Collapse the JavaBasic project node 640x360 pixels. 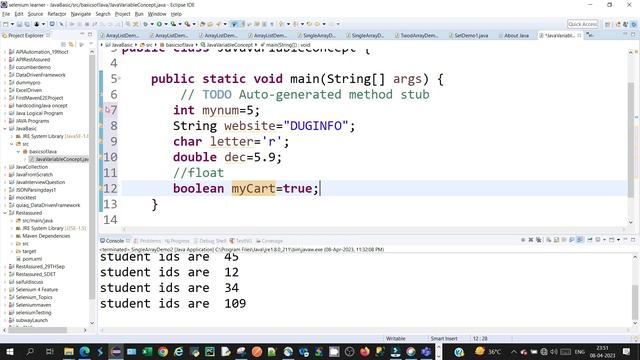pos(5,129)
